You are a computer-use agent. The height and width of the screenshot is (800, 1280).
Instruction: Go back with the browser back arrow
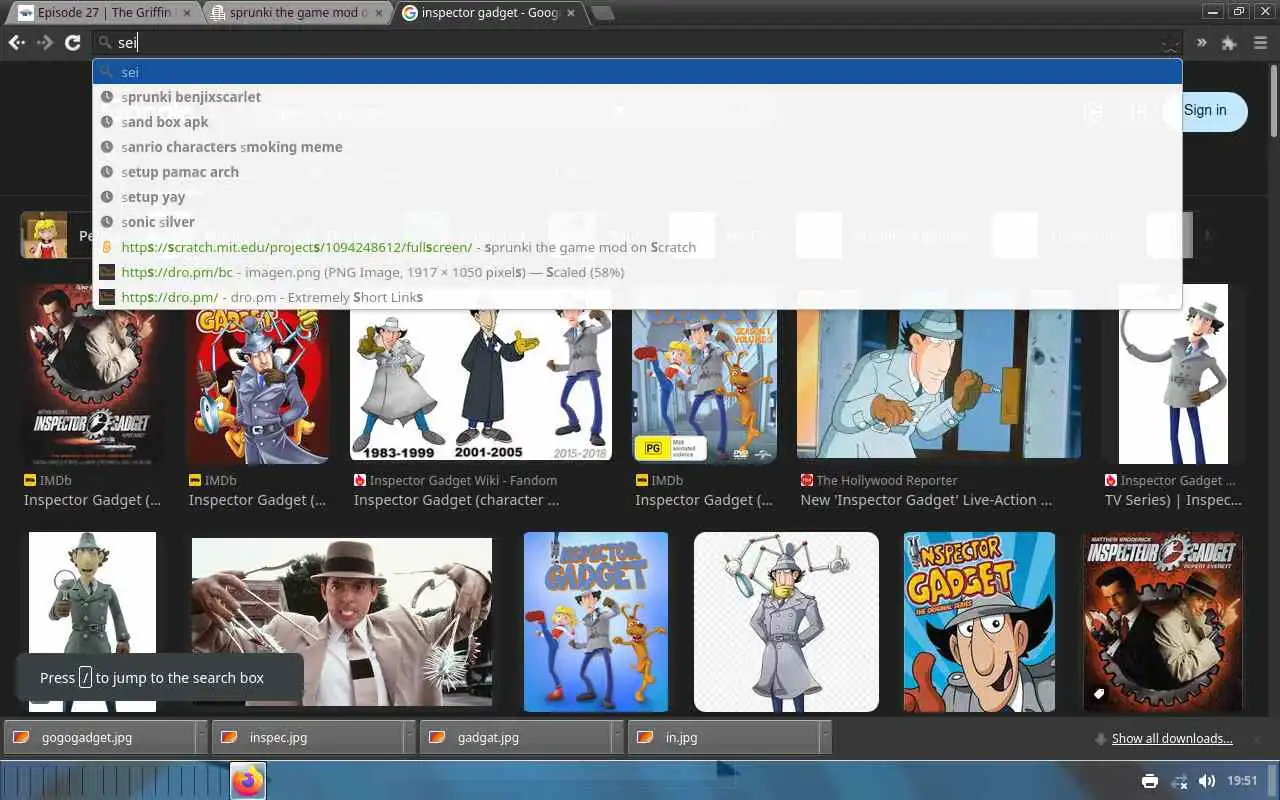tap(16, 43)
